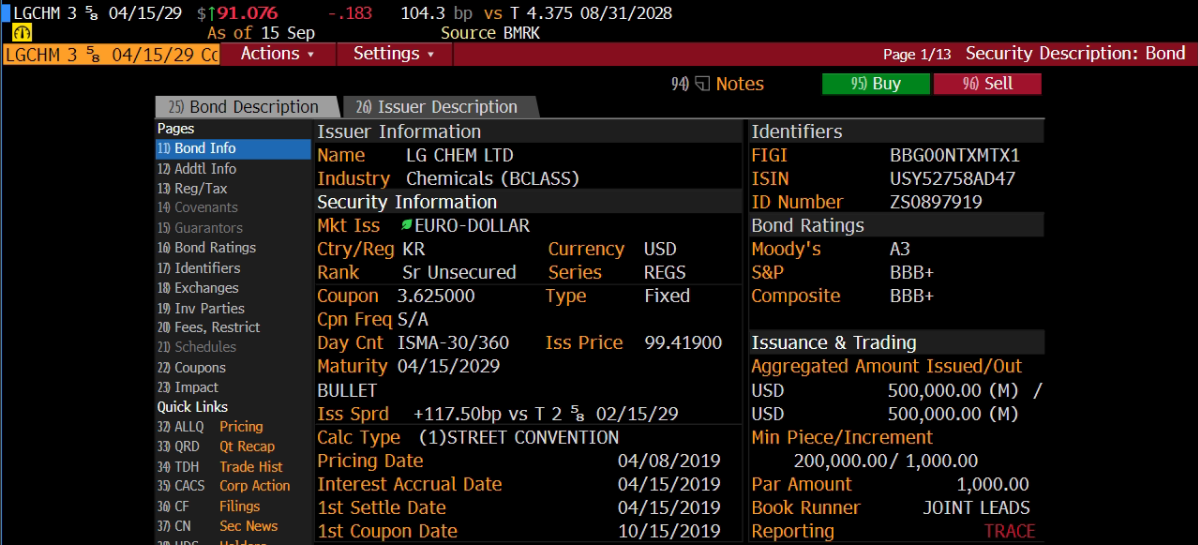Open QRD Qt Recap quick link
This screenshot has width=1198, height=545.
pos(216,446)
